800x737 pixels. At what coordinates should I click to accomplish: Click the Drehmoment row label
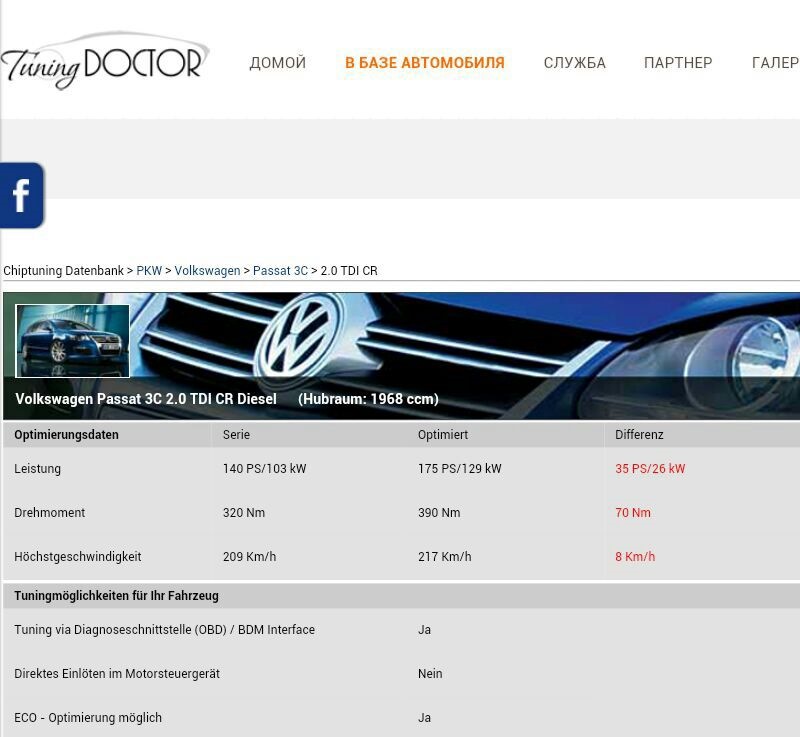[x=49, y=513]
